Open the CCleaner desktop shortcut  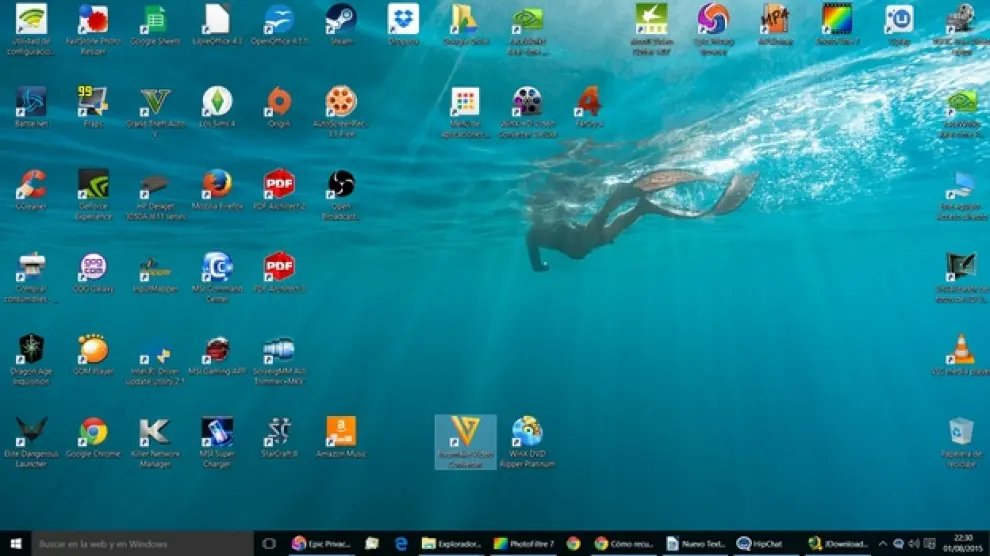tap(31, 184)
